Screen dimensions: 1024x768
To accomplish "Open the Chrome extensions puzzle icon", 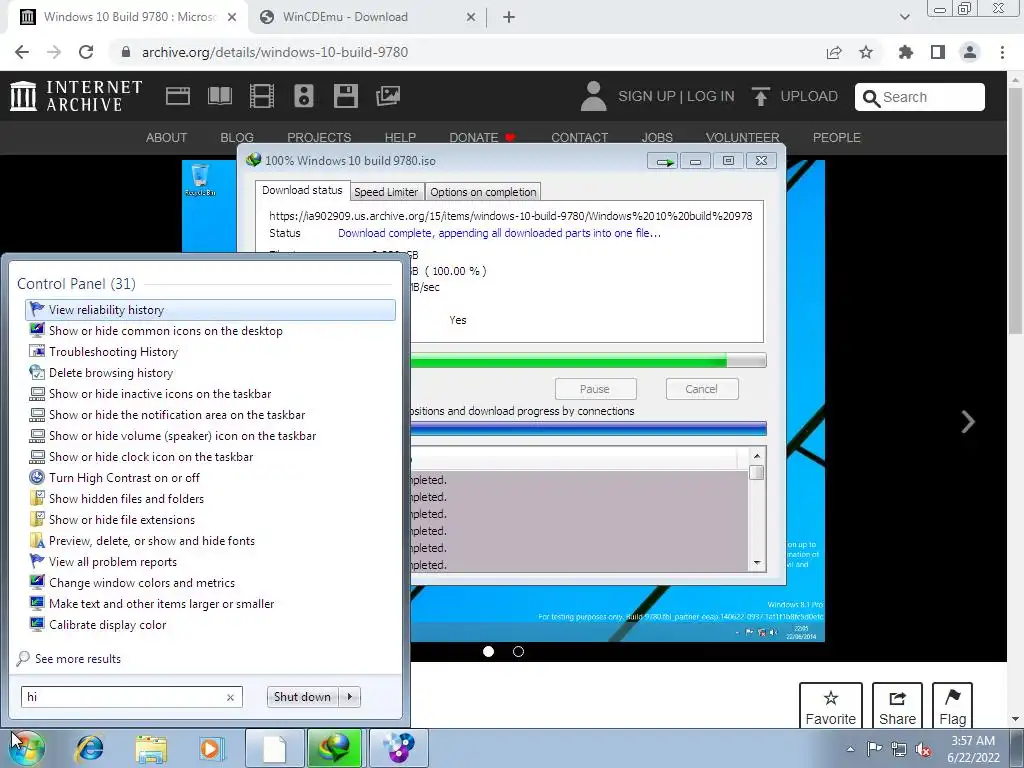I will (x=906, y=52).
